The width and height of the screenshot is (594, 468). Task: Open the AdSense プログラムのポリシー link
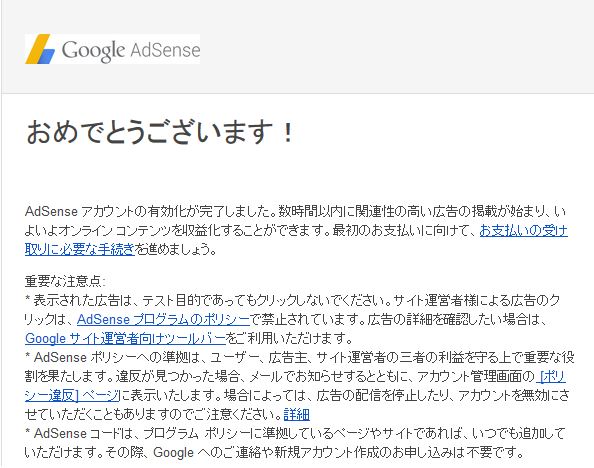tap(163, 319)
